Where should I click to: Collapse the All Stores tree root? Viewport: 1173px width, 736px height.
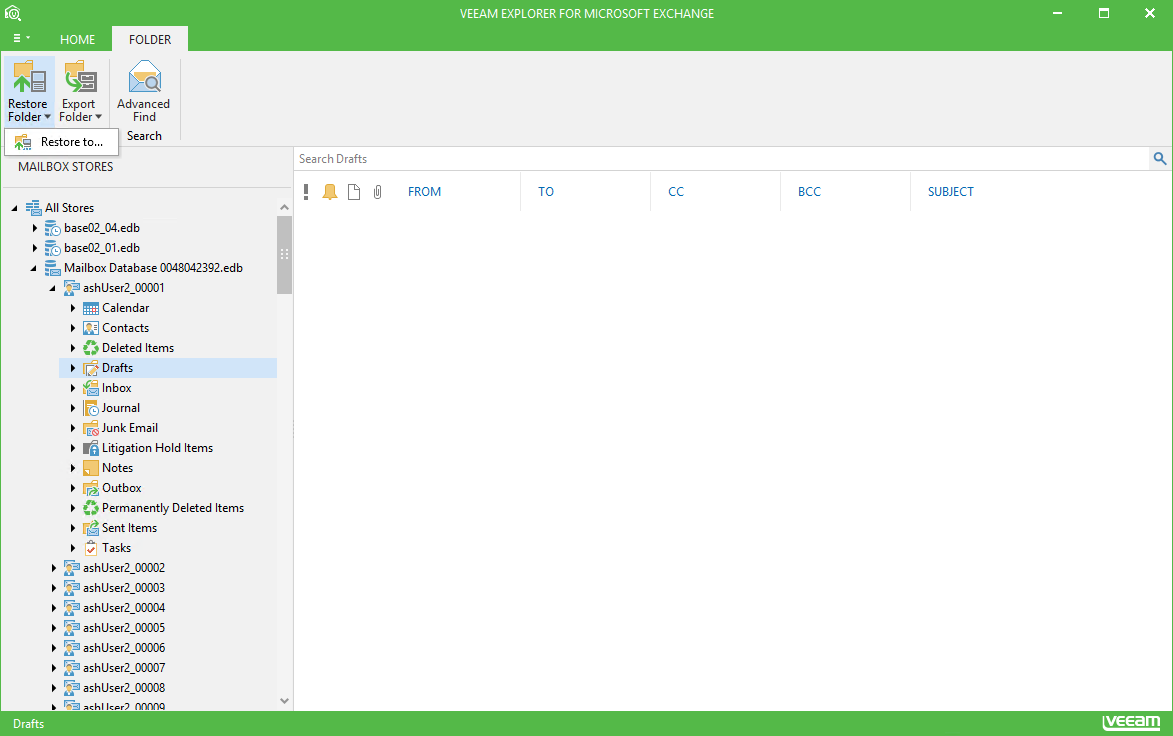point(14,209)
